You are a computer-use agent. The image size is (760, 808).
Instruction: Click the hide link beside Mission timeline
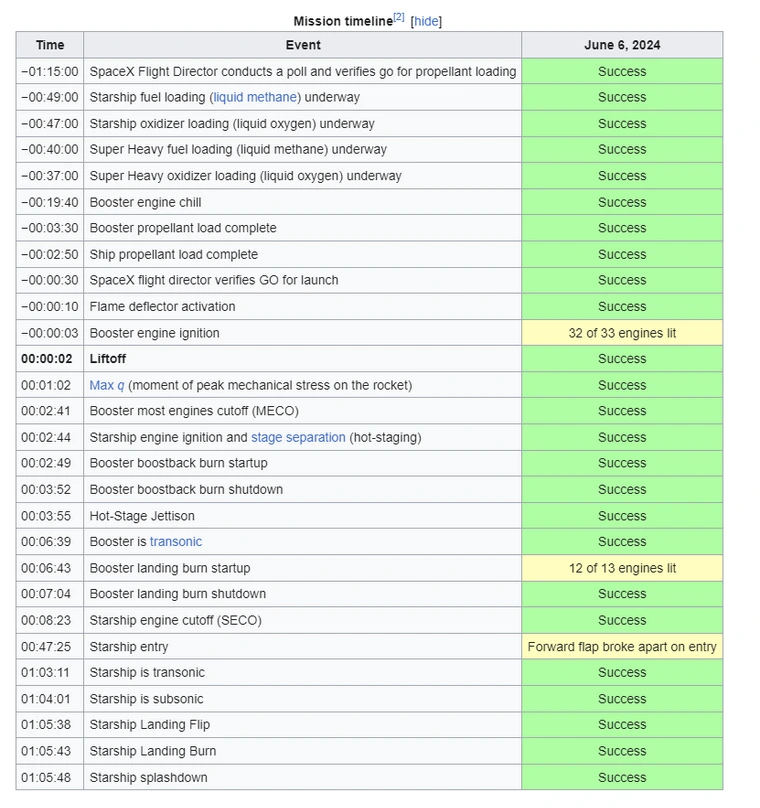point(426,21)
